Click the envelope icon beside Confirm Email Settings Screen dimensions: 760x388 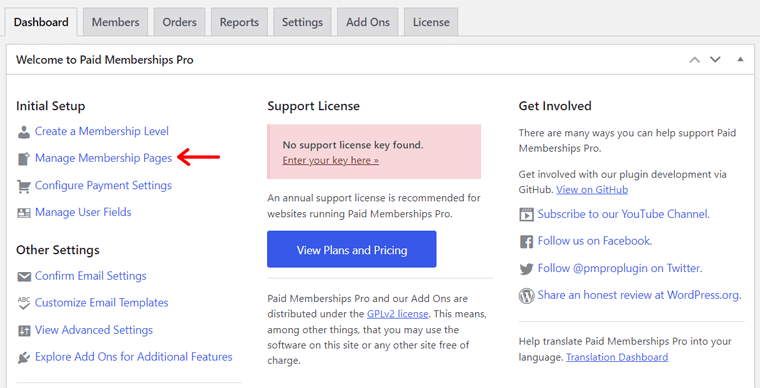(x=24, y=277)
